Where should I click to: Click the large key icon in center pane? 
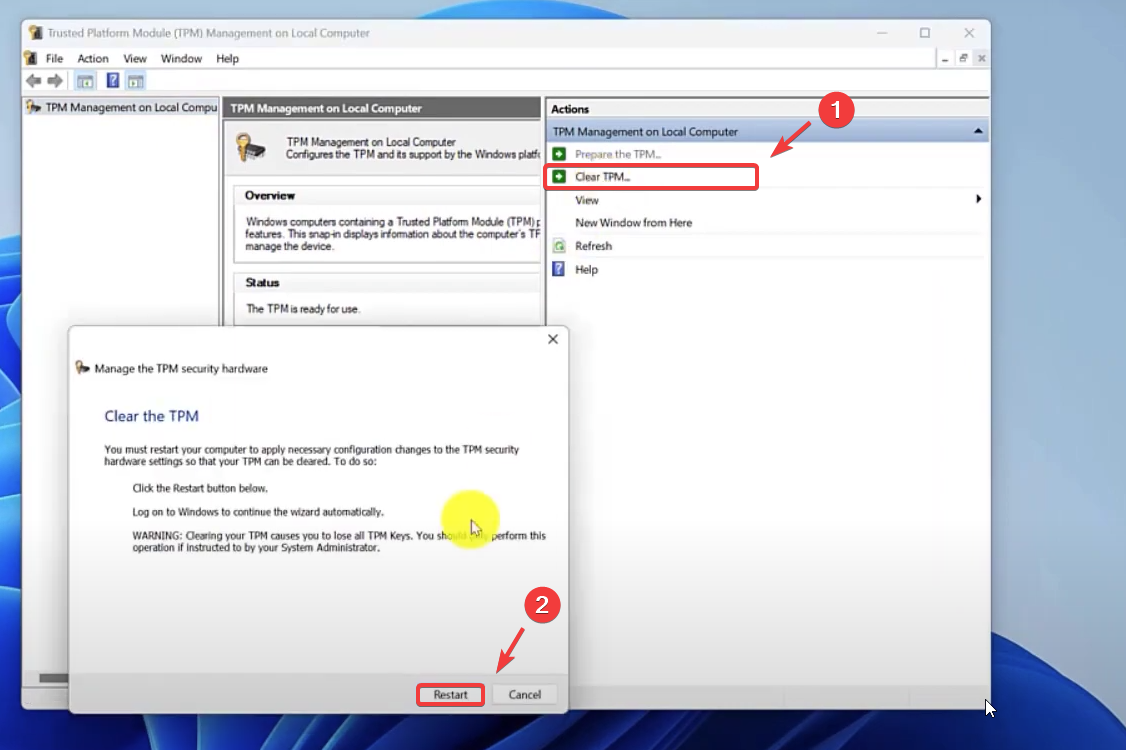click(251, 147)
